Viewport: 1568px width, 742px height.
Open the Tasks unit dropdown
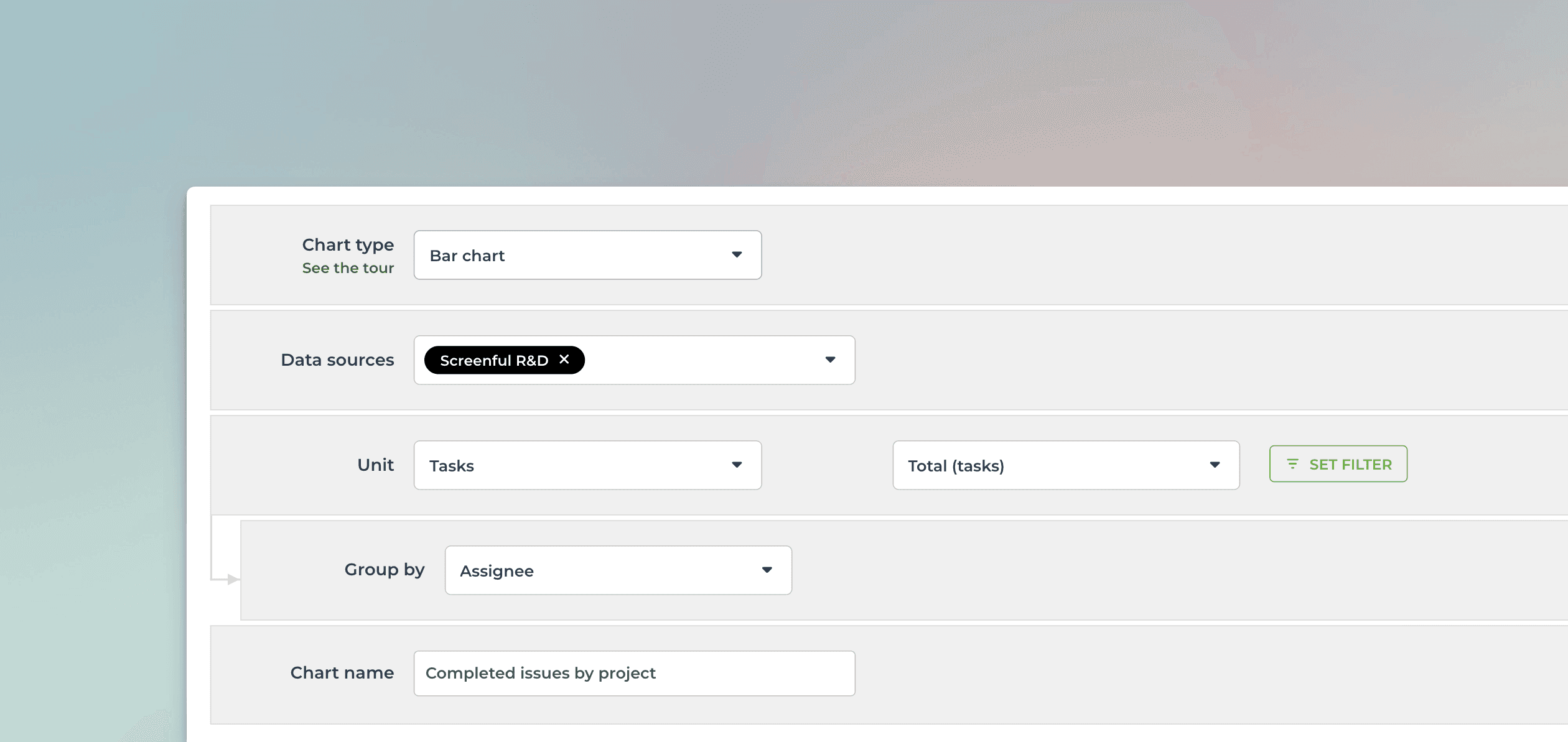587,465
